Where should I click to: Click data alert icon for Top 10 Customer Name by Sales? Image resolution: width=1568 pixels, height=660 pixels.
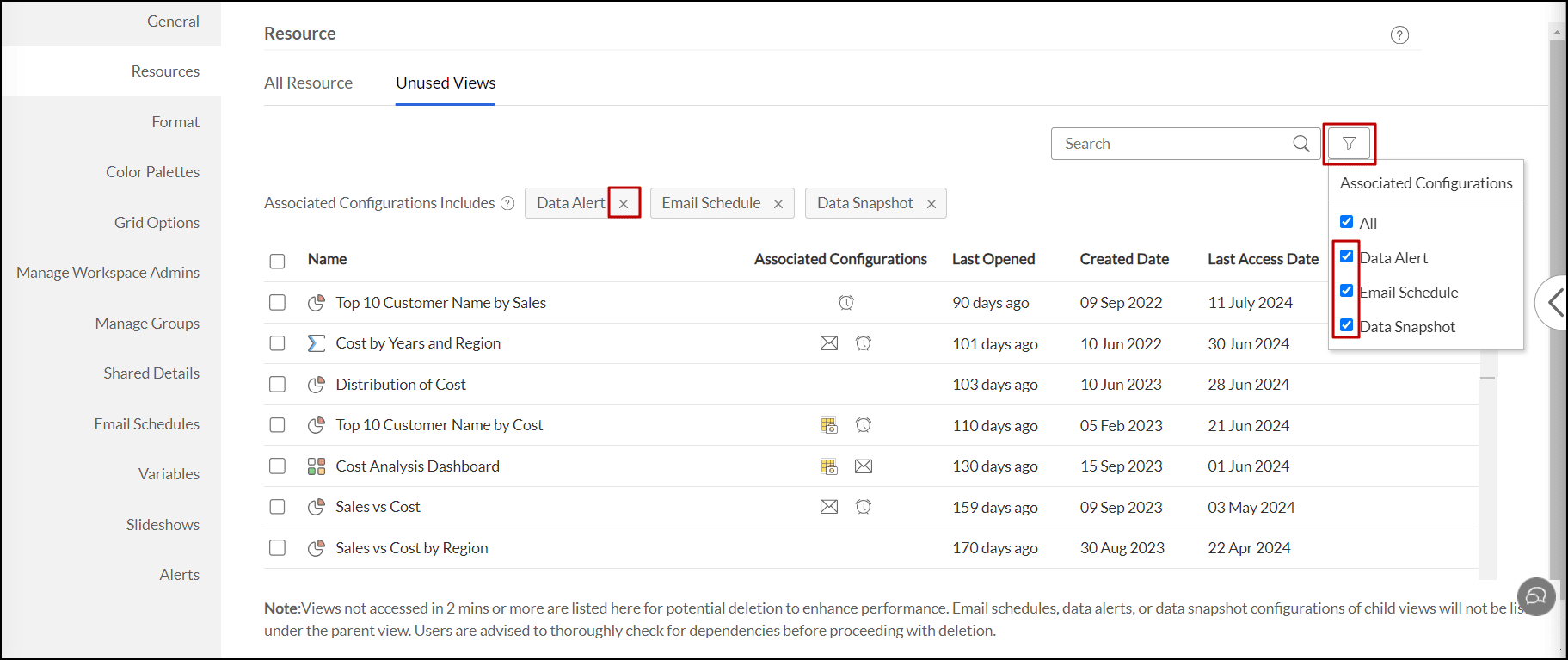(846, 303)
